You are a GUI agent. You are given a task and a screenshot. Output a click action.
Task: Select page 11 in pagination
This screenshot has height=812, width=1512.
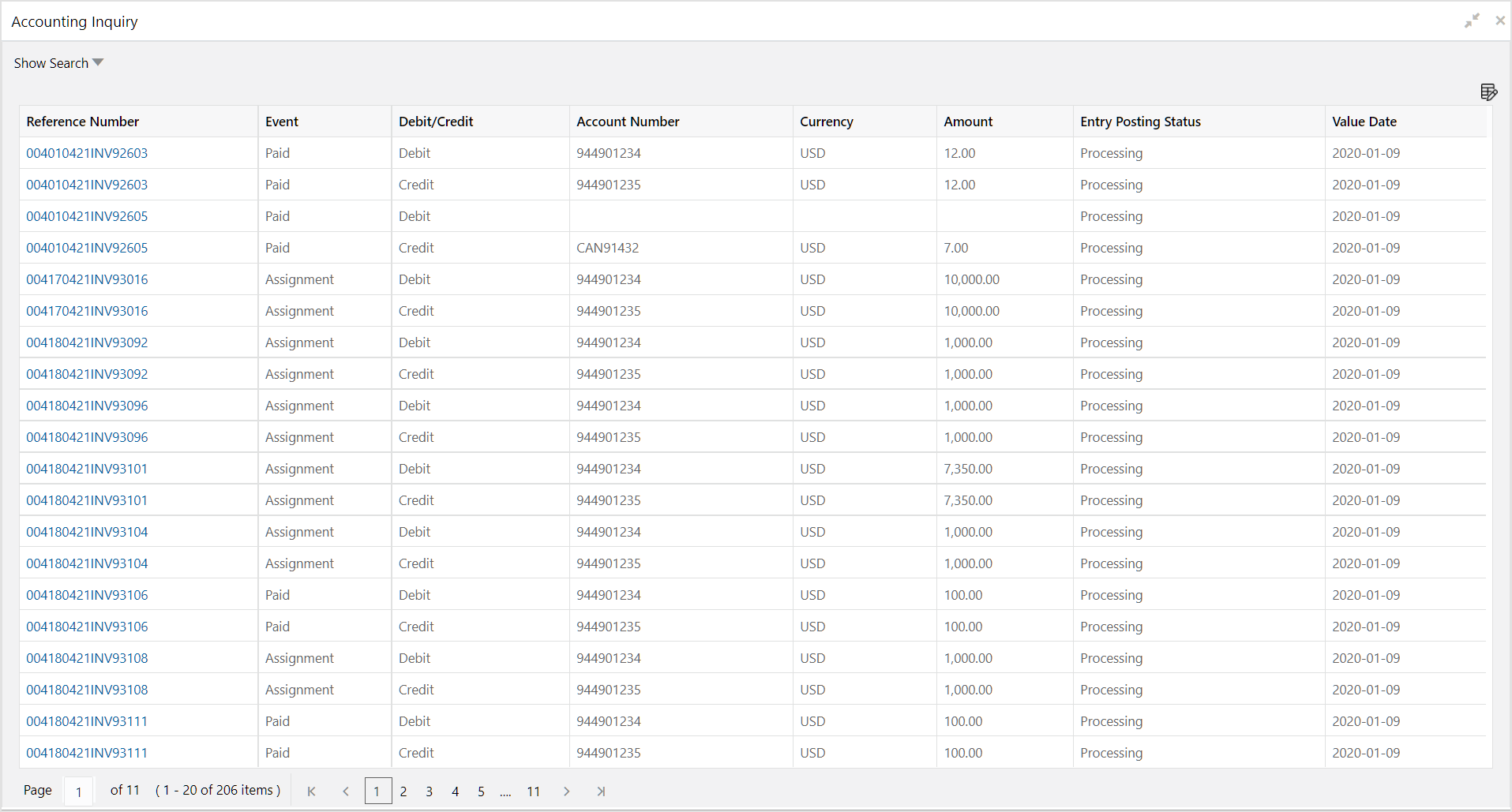pos(534,791)
